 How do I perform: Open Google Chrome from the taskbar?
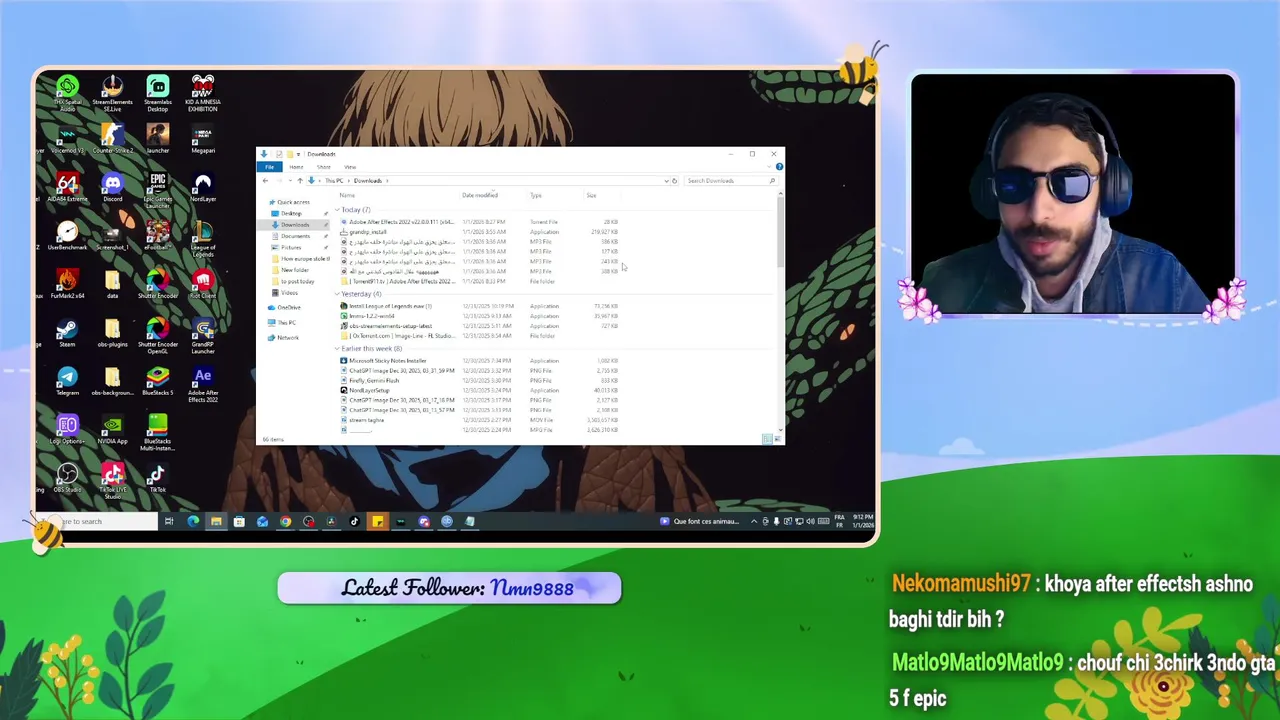(285, 521)
